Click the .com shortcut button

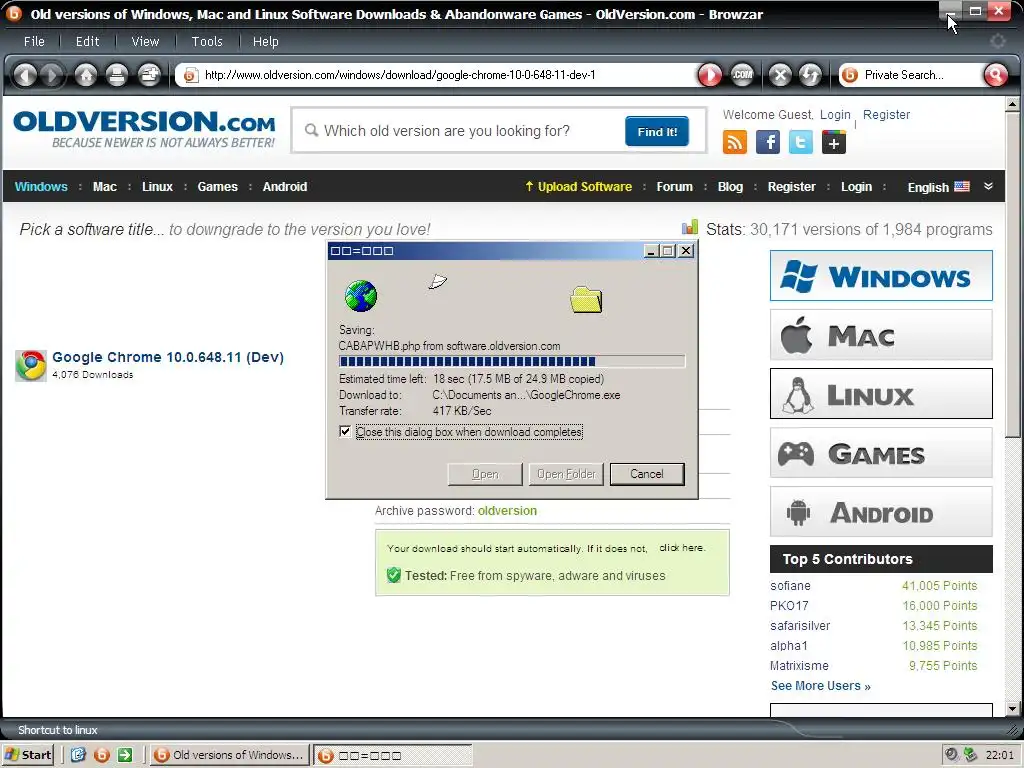click(x=742, y=75)
